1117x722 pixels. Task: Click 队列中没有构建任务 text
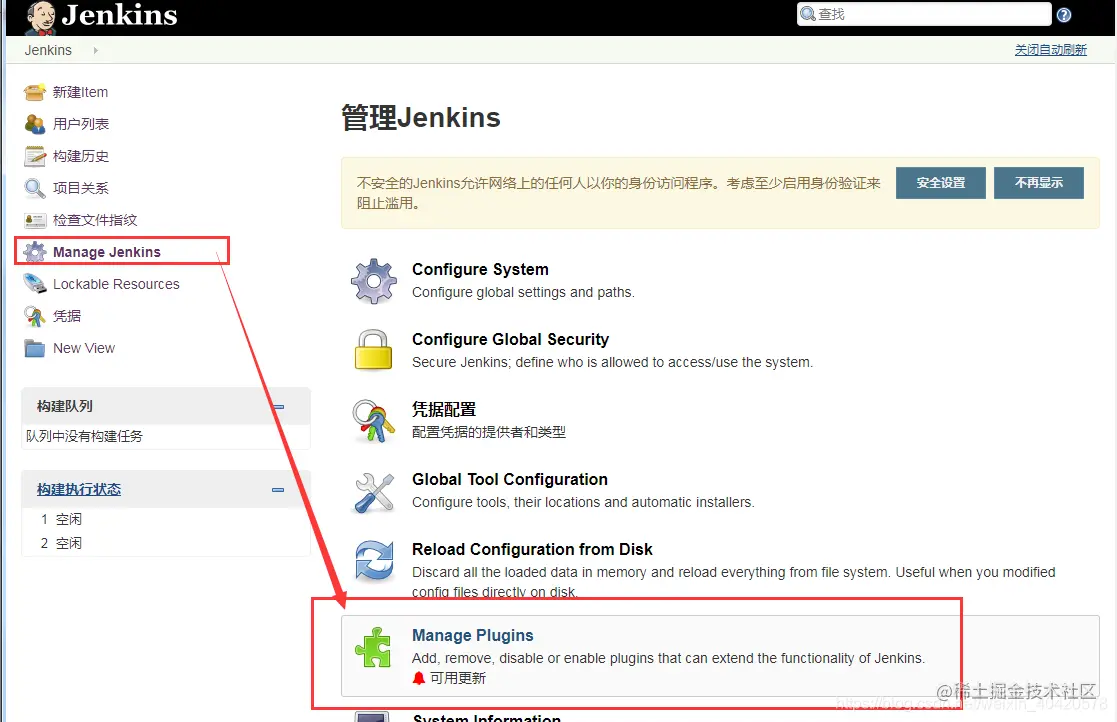[x=84, y=436]
